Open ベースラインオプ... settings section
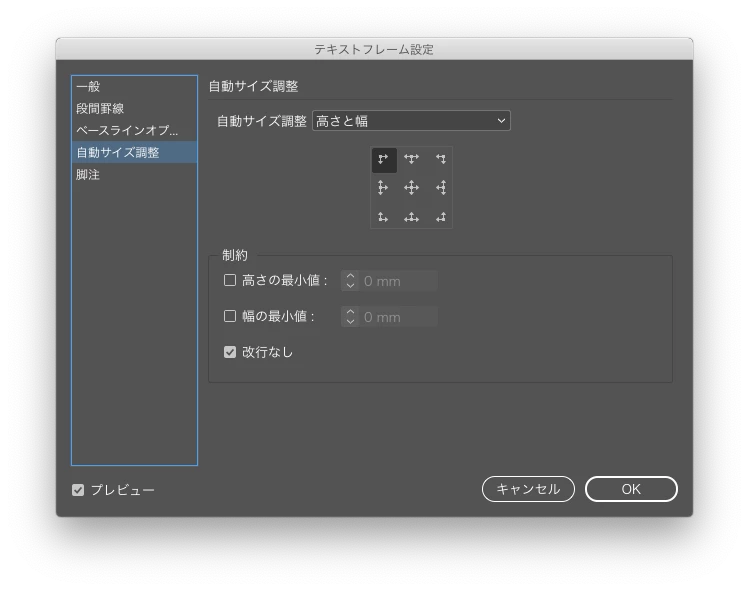Viewport: 749px width, 591px height. pyautogui.click(x=134, y=130)
